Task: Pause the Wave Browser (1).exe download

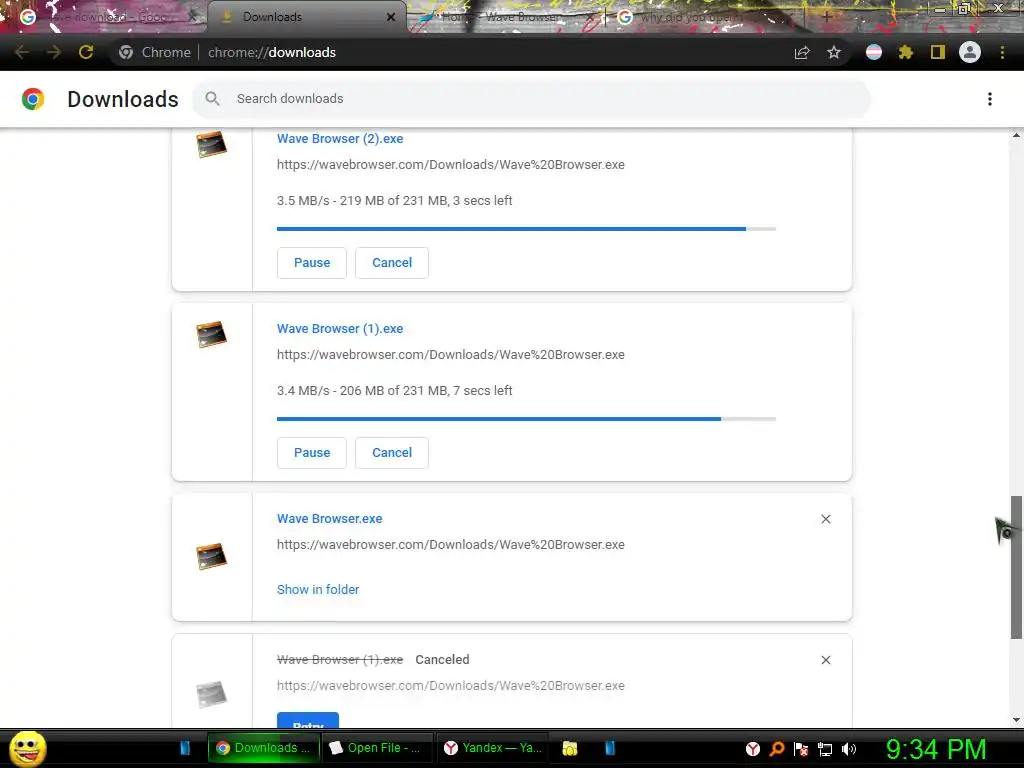Action: click(312, 453)
